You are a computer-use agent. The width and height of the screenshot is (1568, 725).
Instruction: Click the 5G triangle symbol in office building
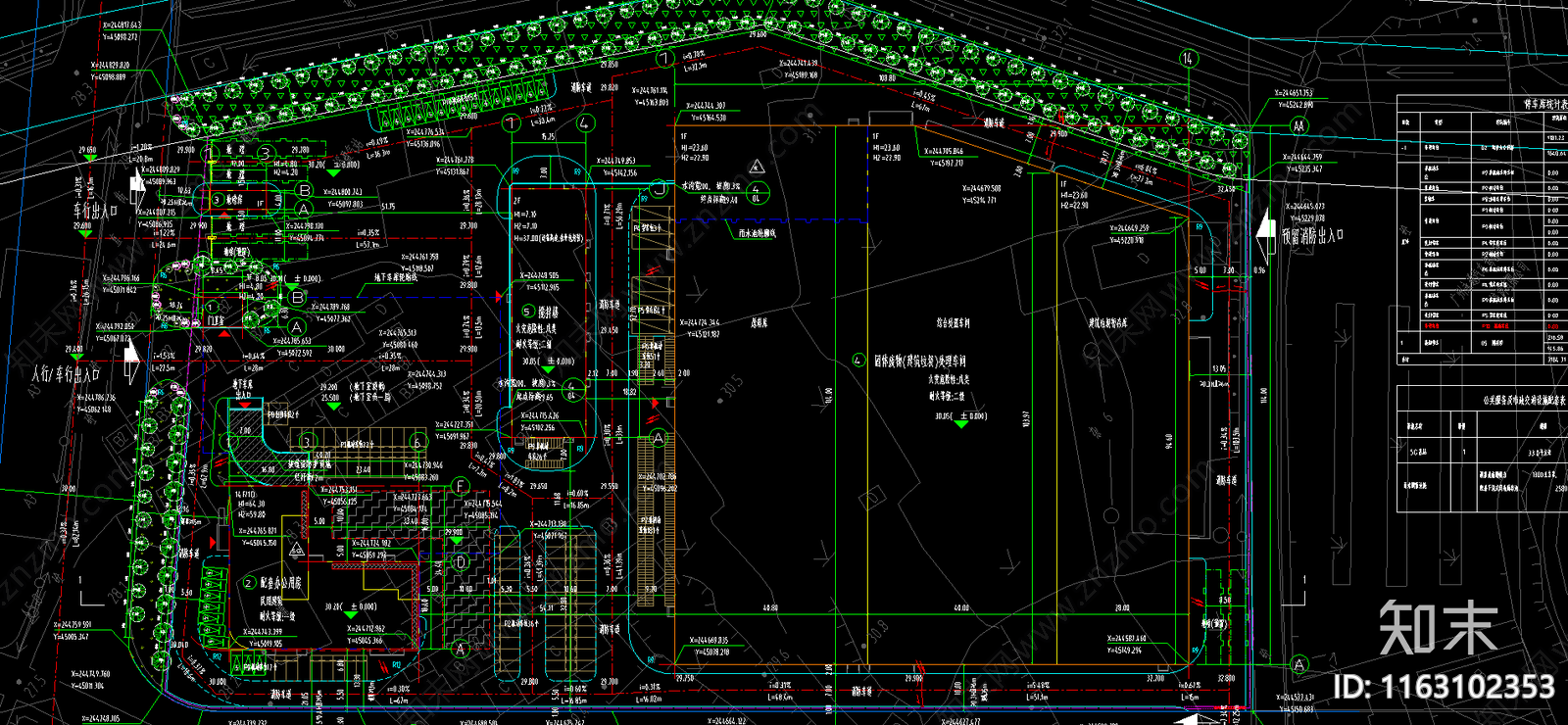point(297,551)
